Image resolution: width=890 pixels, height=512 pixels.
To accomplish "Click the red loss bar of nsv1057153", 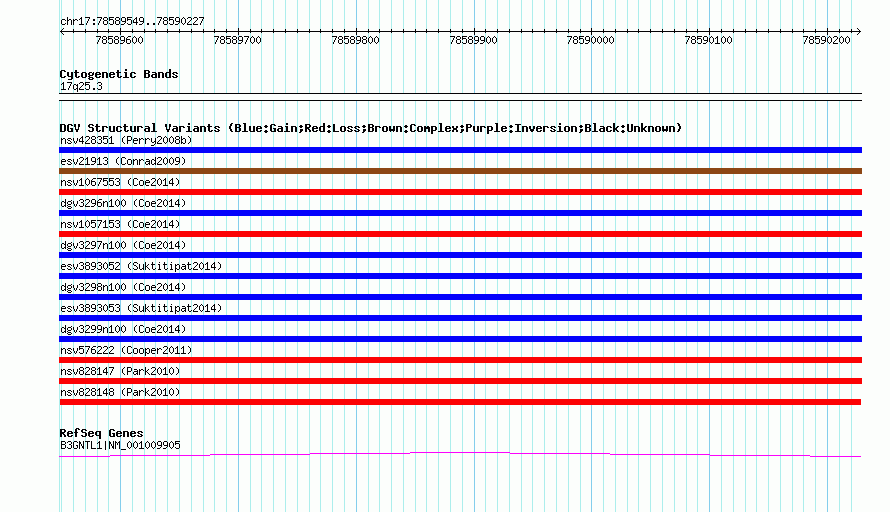I will pyautogui.click(x=460, y=234).
